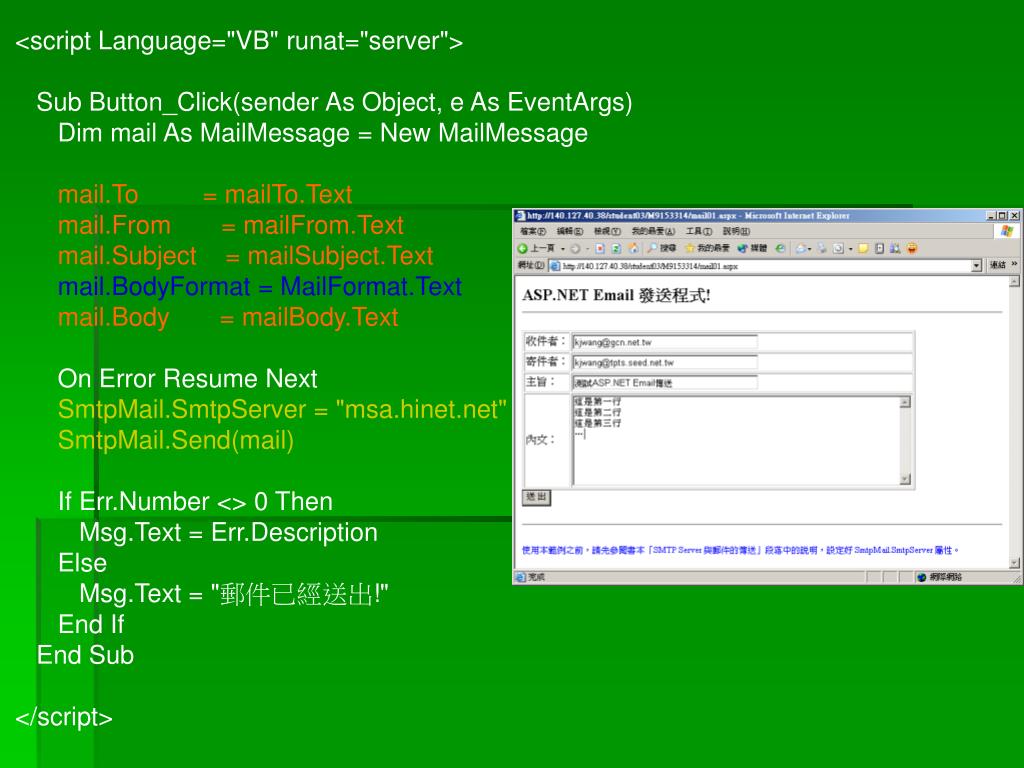Viewport: 1024px width, 768px height.
Task: Click the heading ASP.NET Email 發送程式!
Action: click(x=616, y=295)
